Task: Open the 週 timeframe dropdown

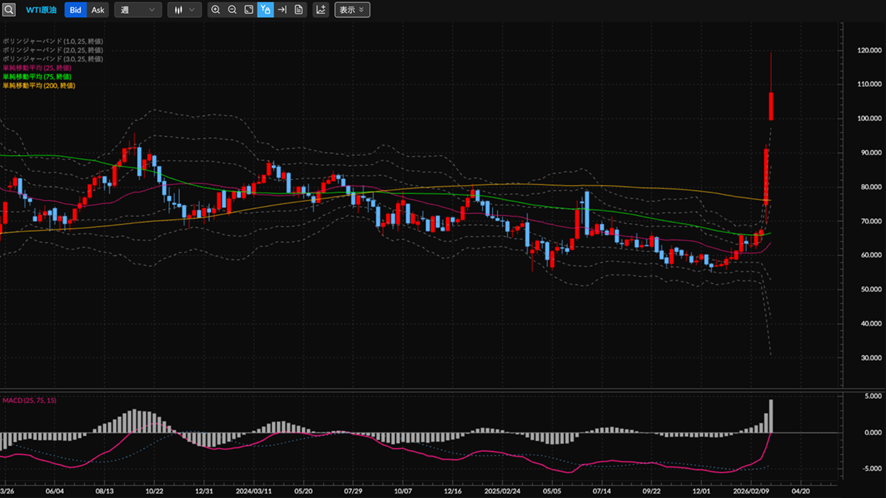Action: [138, 10]
